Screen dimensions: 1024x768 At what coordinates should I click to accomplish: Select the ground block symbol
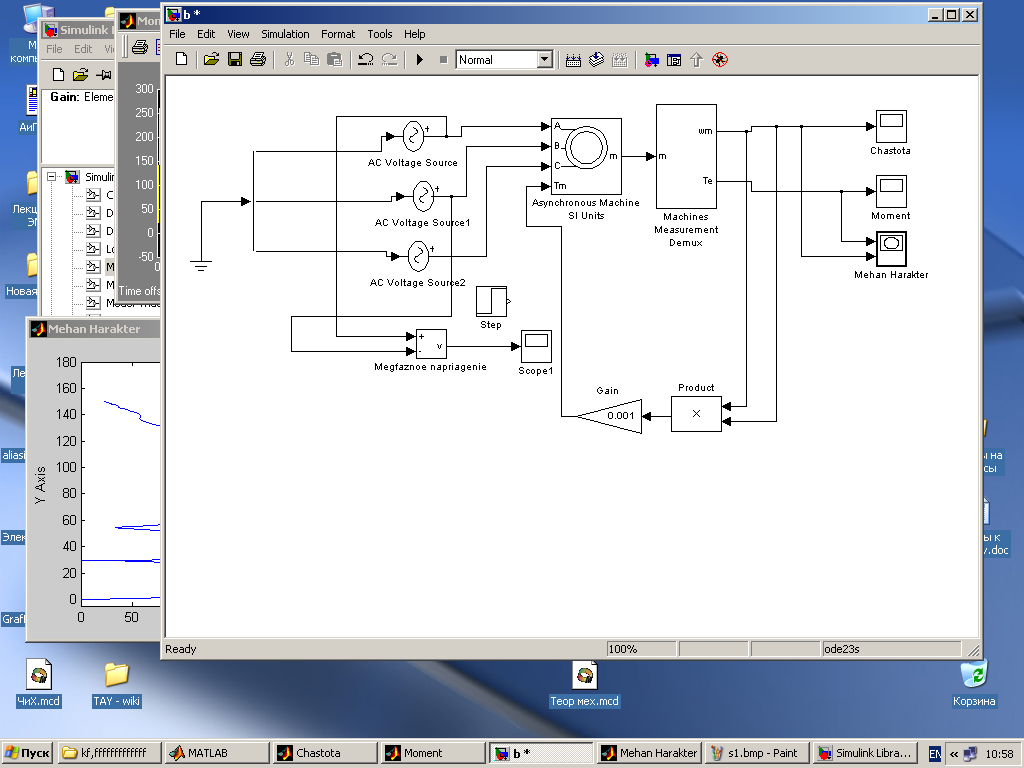(x=201, y=266)
